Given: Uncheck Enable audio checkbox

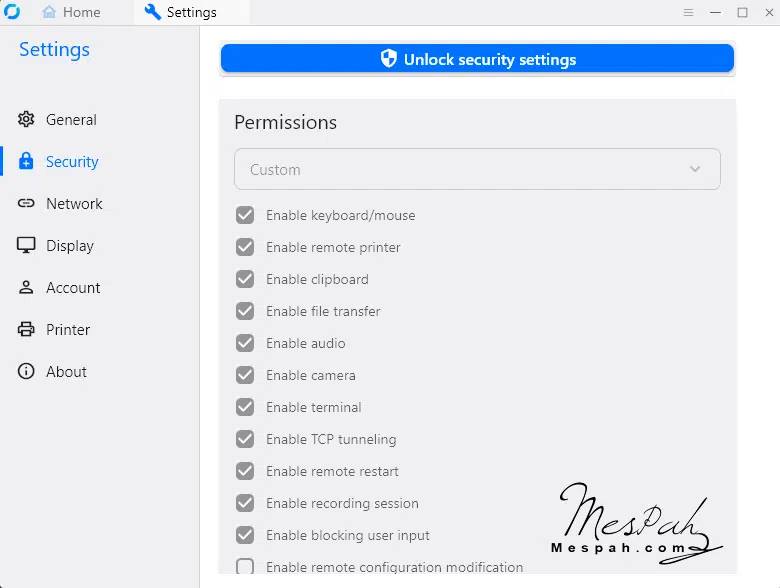Looking at the screenshot, I should [245, 343].
